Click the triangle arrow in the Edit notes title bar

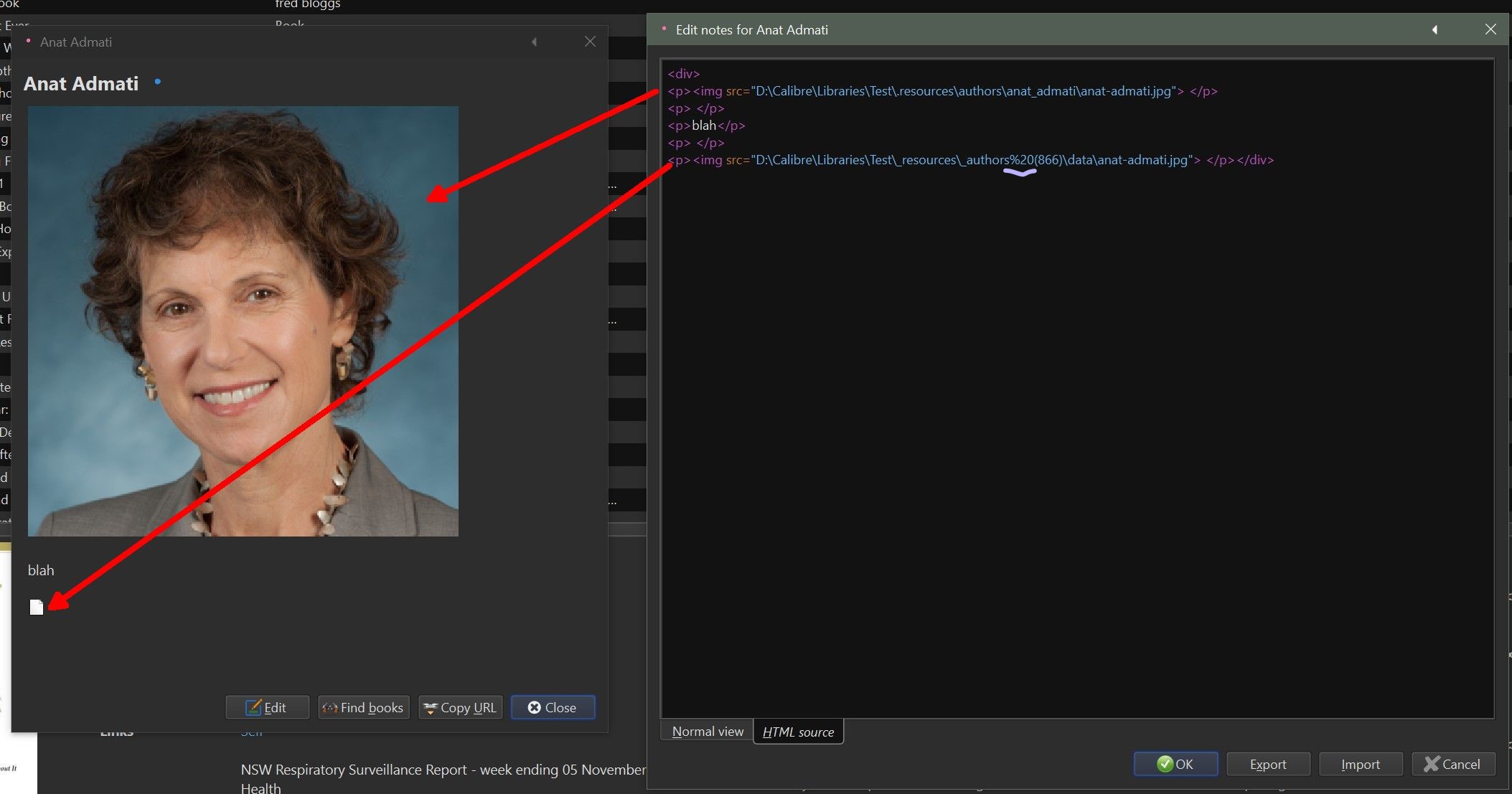tap(1434, 29)
